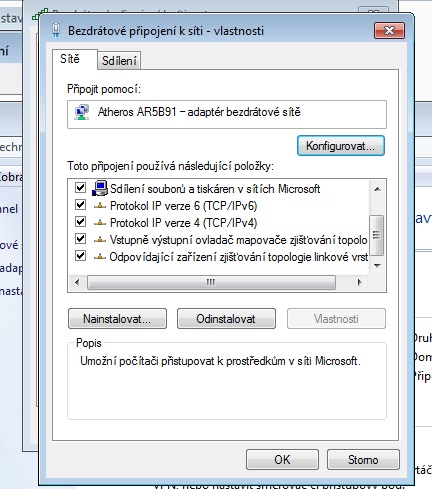
Task: Click the horizontal scroll right arrow
Action: pyautogui.click(x=359, y=282)
